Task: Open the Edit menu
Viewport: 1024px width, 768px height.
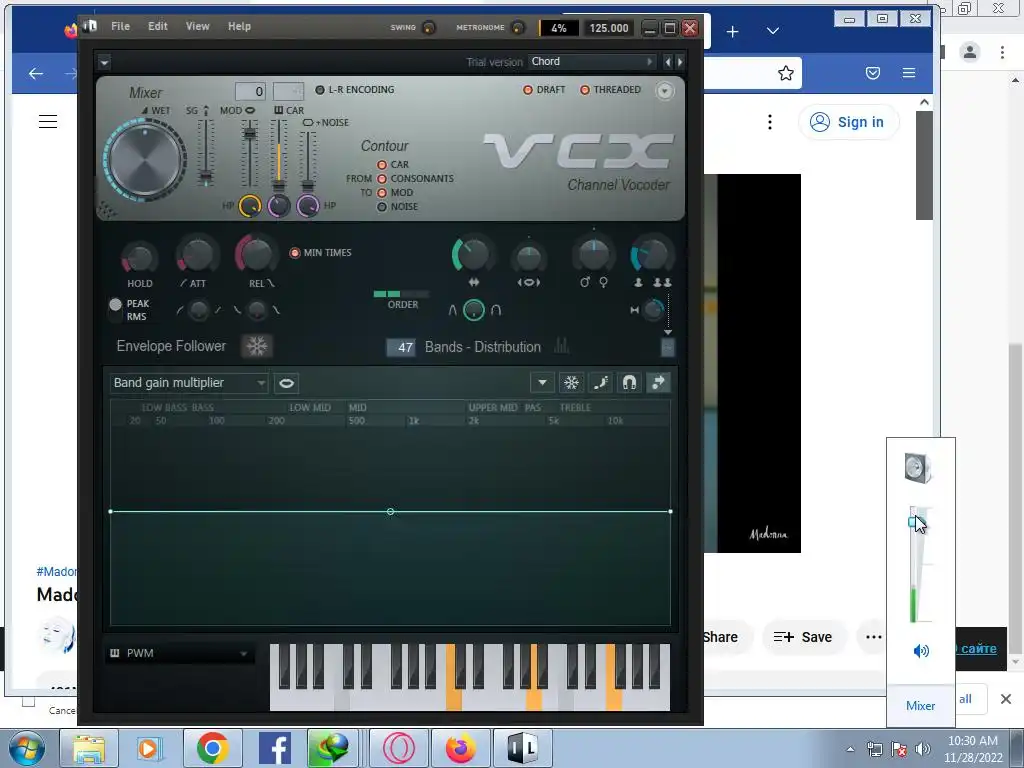Action: pos(157,26)
